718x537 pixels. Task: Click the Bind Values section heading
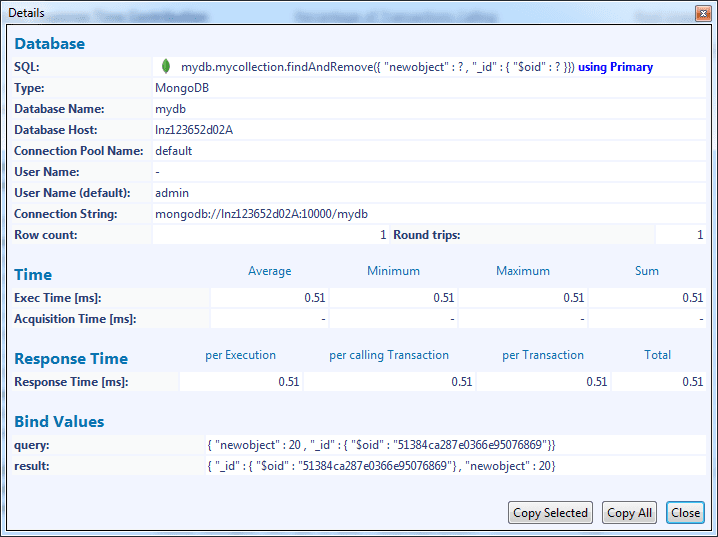[59, 422]
